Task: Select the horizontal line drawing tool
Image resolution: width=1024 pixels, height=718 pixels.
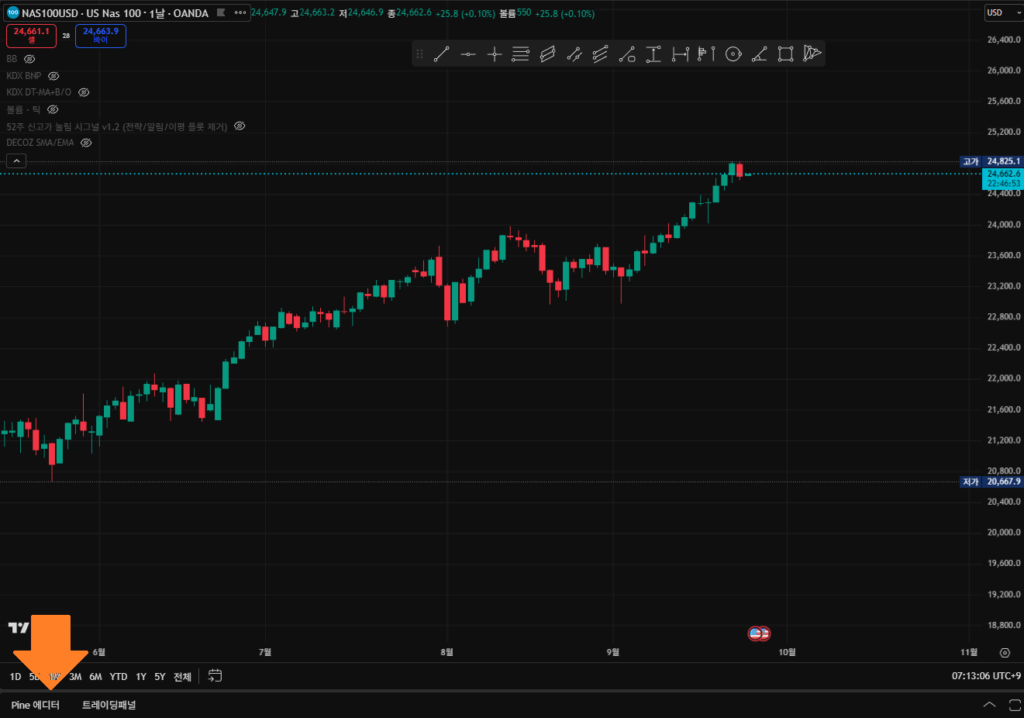Action: pos(468,54)
